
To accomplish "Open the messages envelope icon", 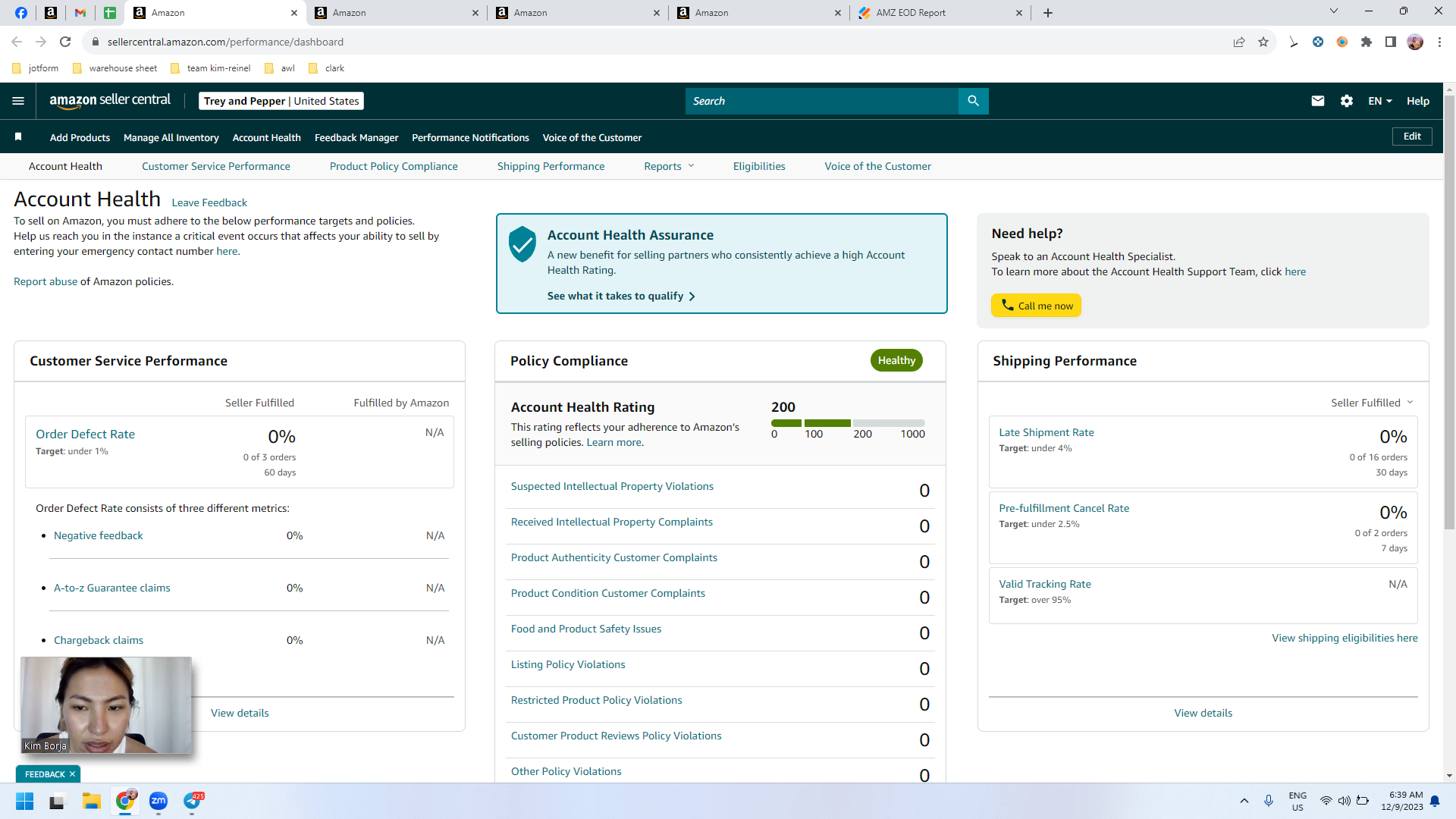I will 1318,101.
